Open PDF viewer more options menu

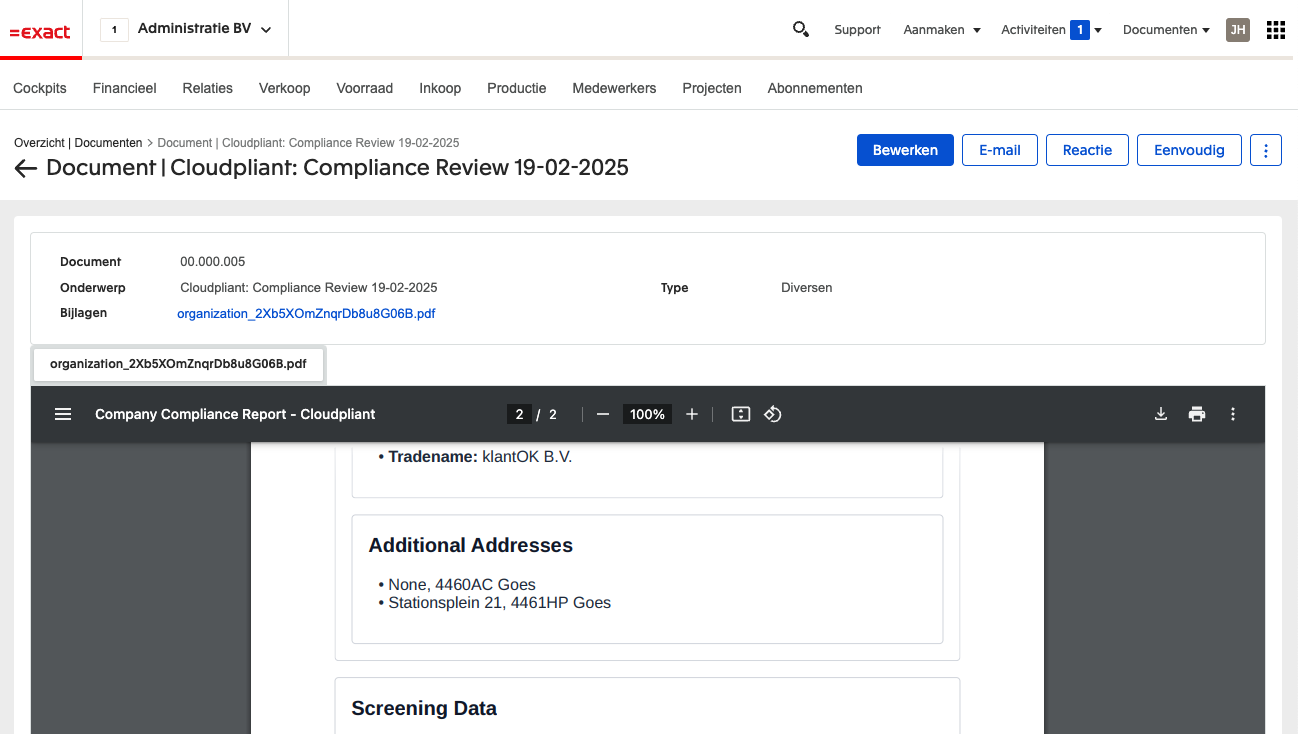click(x=1233, y=414)
